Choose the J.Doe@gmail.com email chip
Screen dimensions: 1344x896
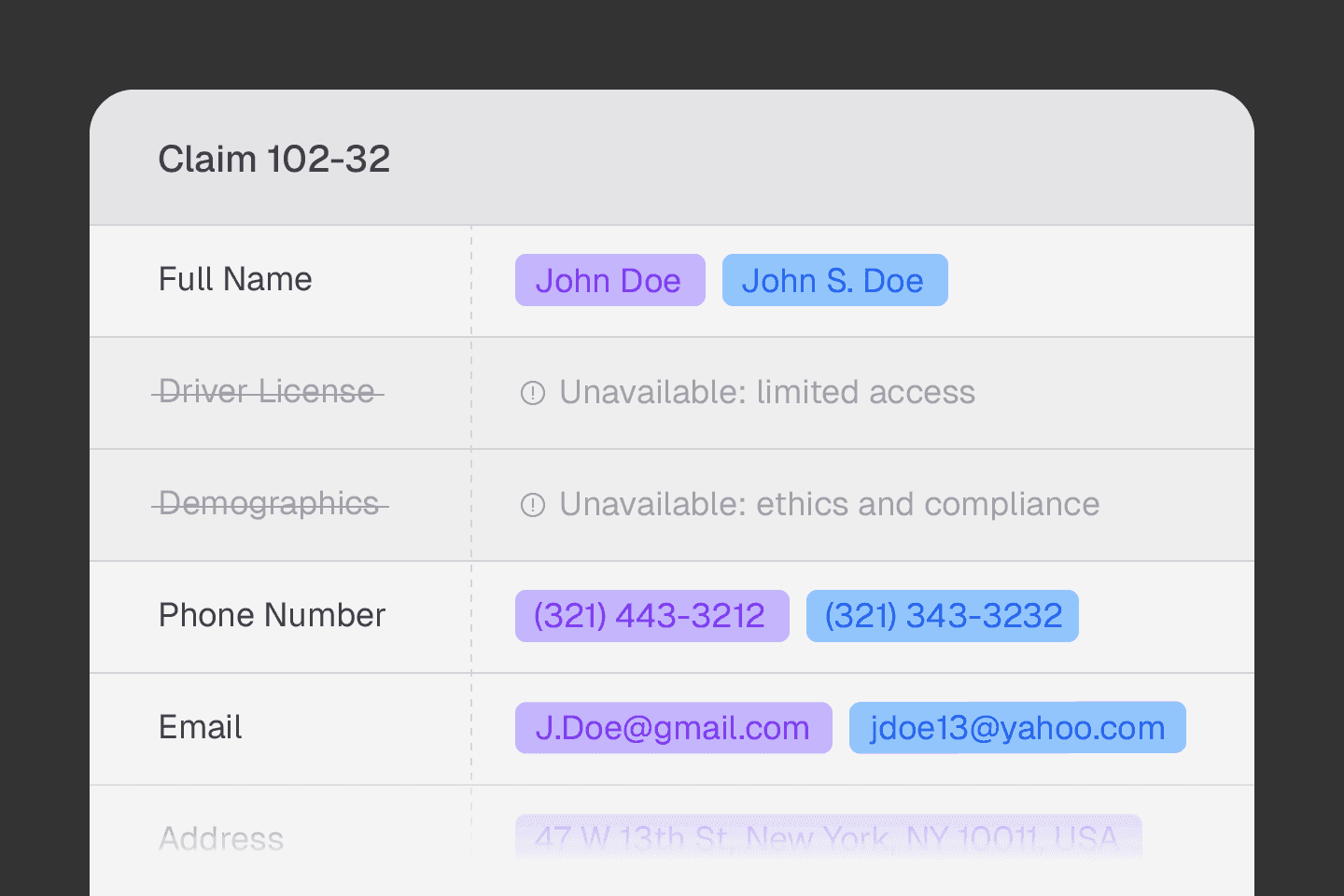pos(673,728)
